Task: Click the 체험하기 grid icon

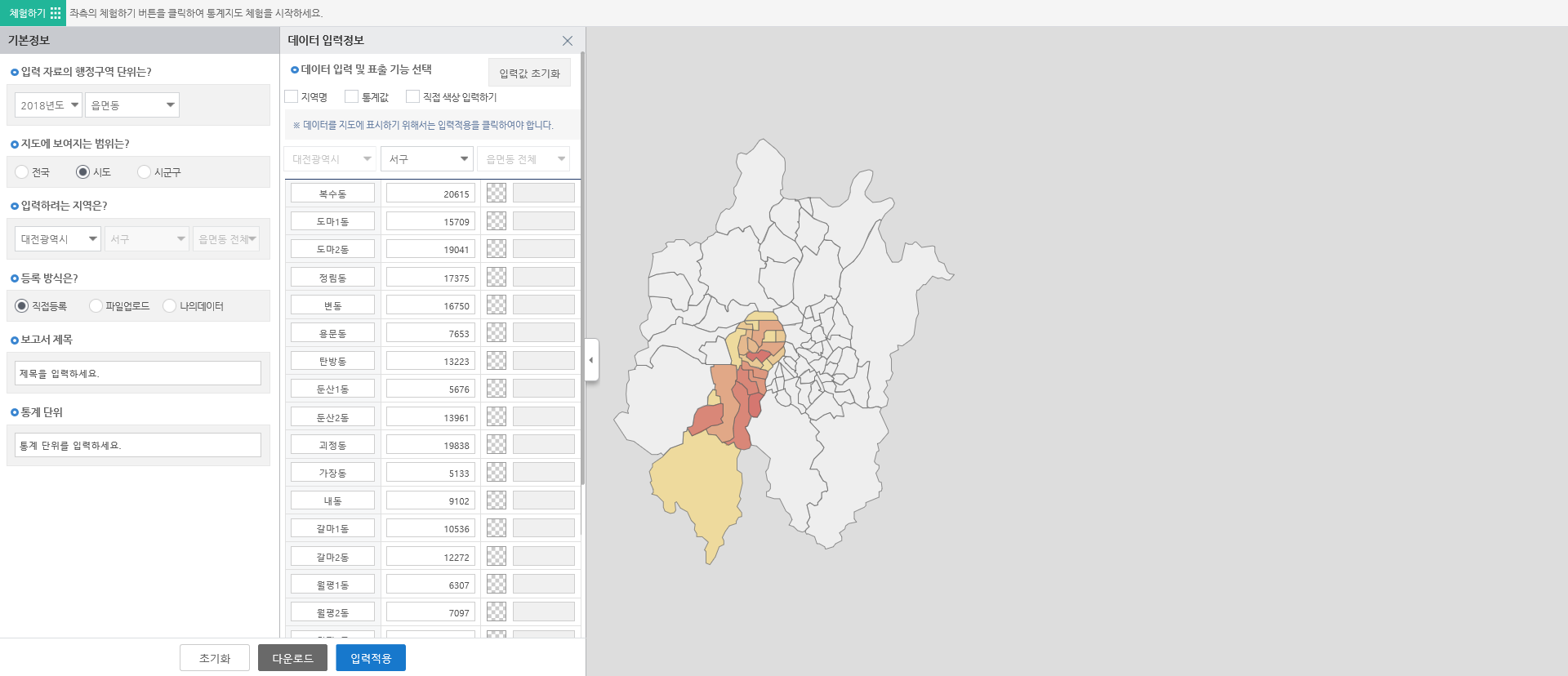Action: 55,13
